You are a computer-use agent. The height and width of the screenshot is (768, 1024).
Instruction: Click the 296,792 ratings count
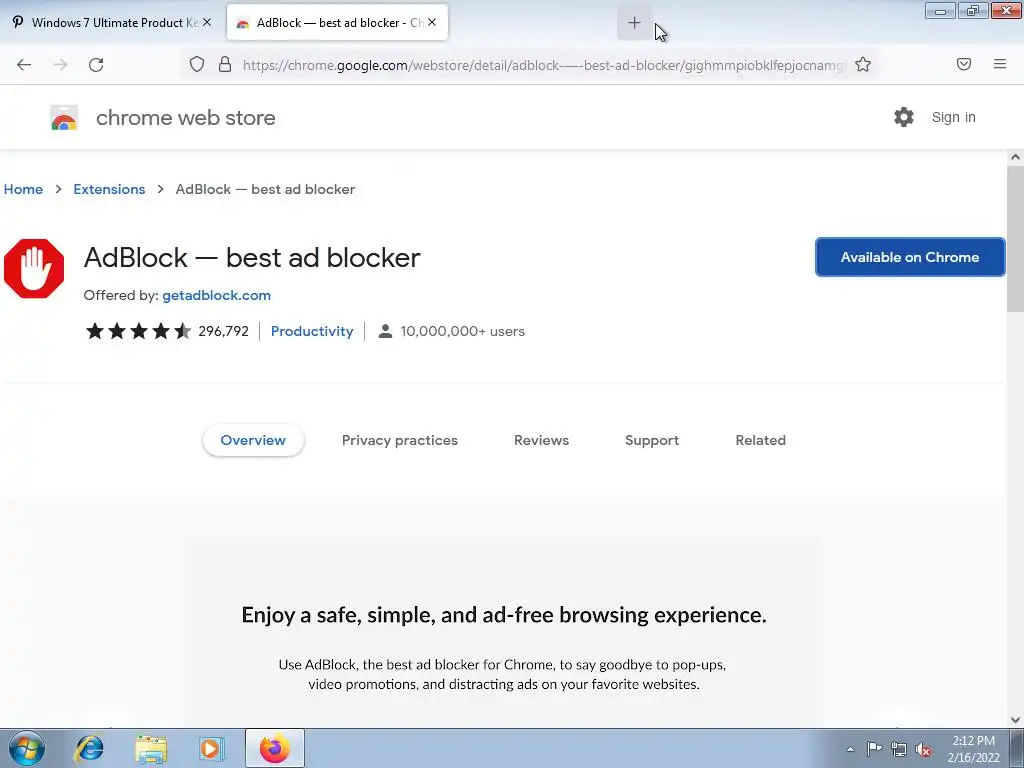tap(223, 331)
